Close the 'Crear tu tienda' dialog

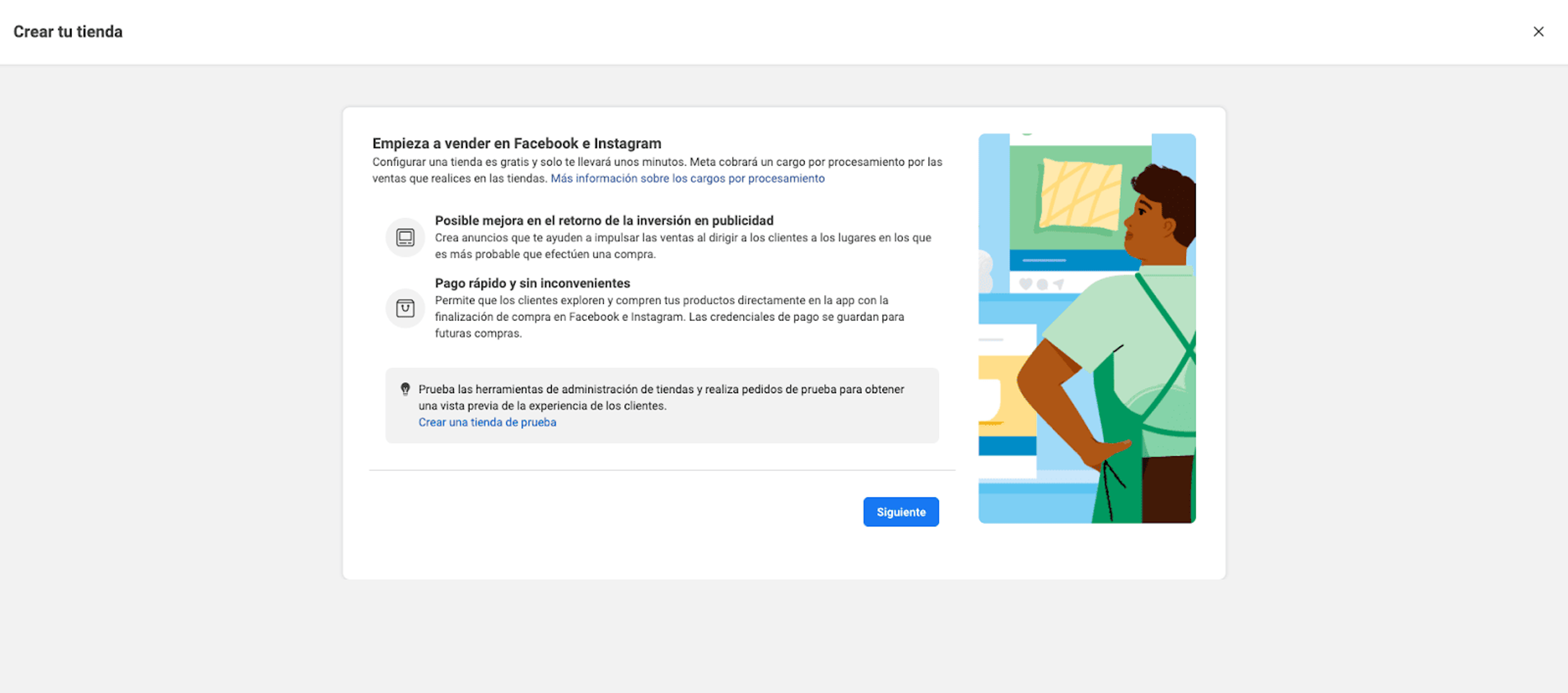(x=1538, y=32)
